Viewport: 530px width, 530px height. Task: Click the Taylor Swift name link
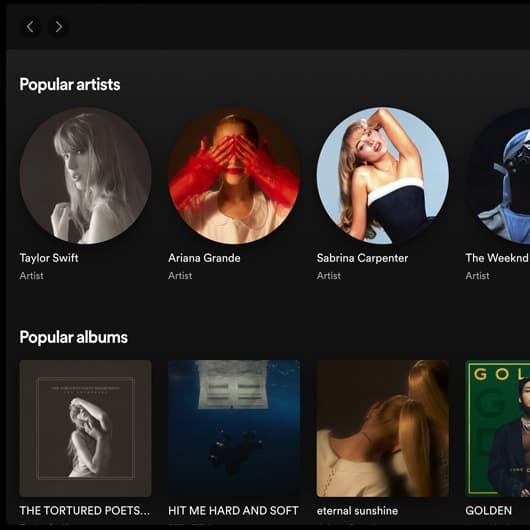pyautogui.click(x=49, y=258)
